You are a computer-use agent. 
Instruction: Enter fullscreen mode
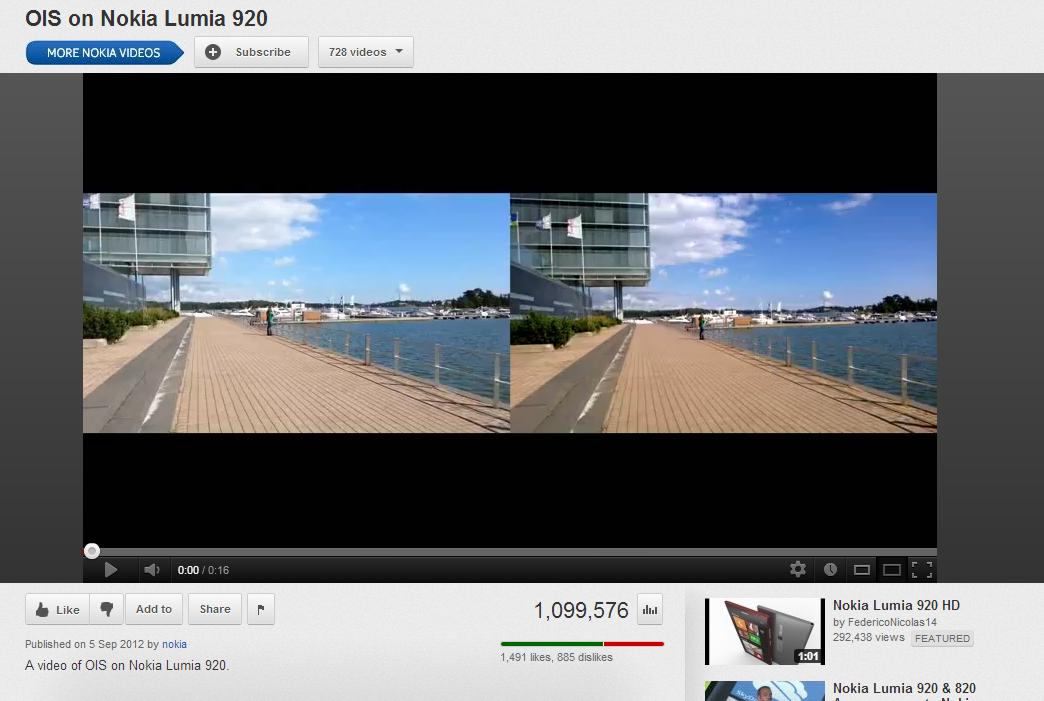click(x=922, y=570)
